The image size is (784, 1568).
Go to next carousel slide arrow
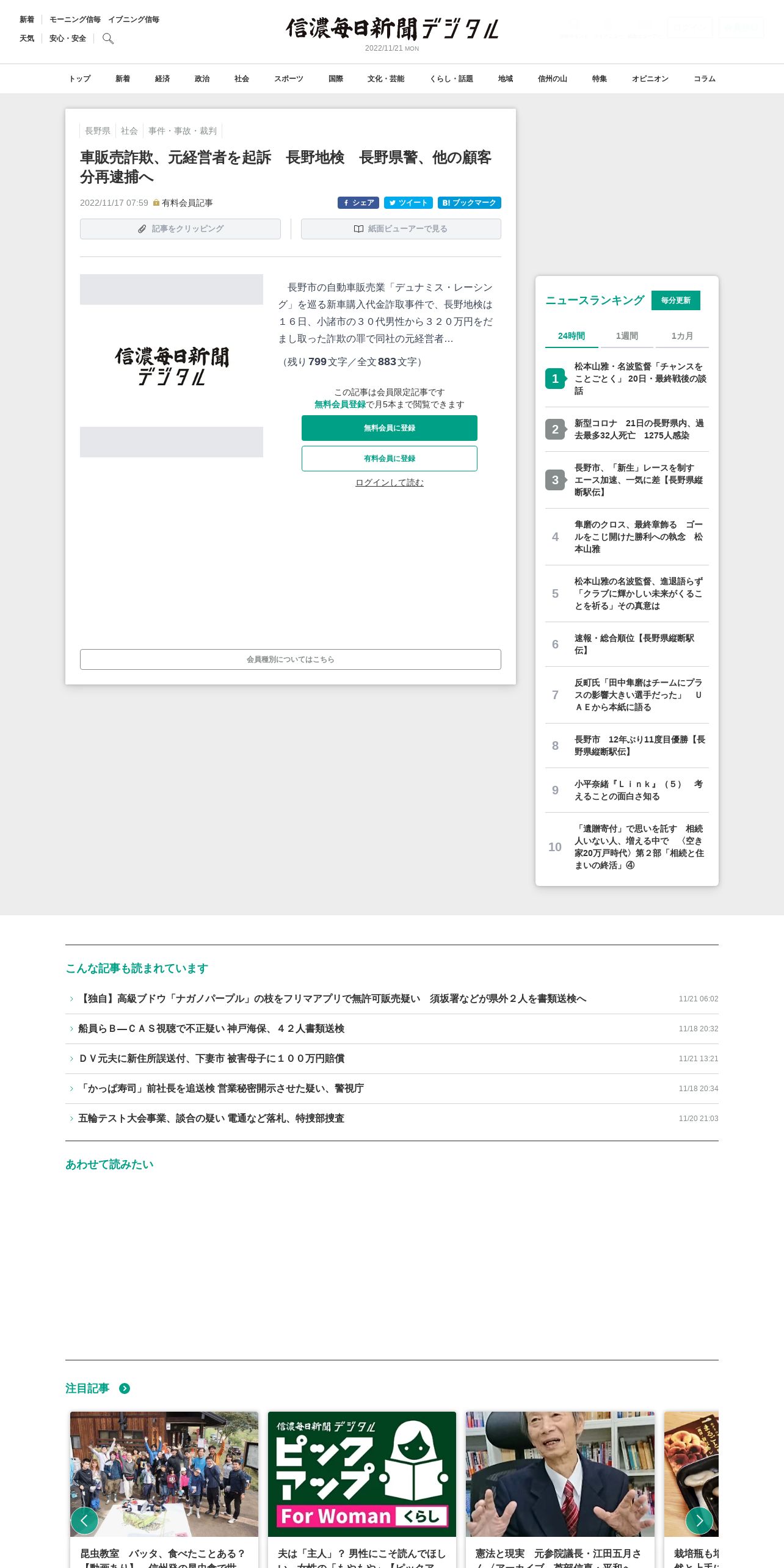click(x=699, y=1520)
